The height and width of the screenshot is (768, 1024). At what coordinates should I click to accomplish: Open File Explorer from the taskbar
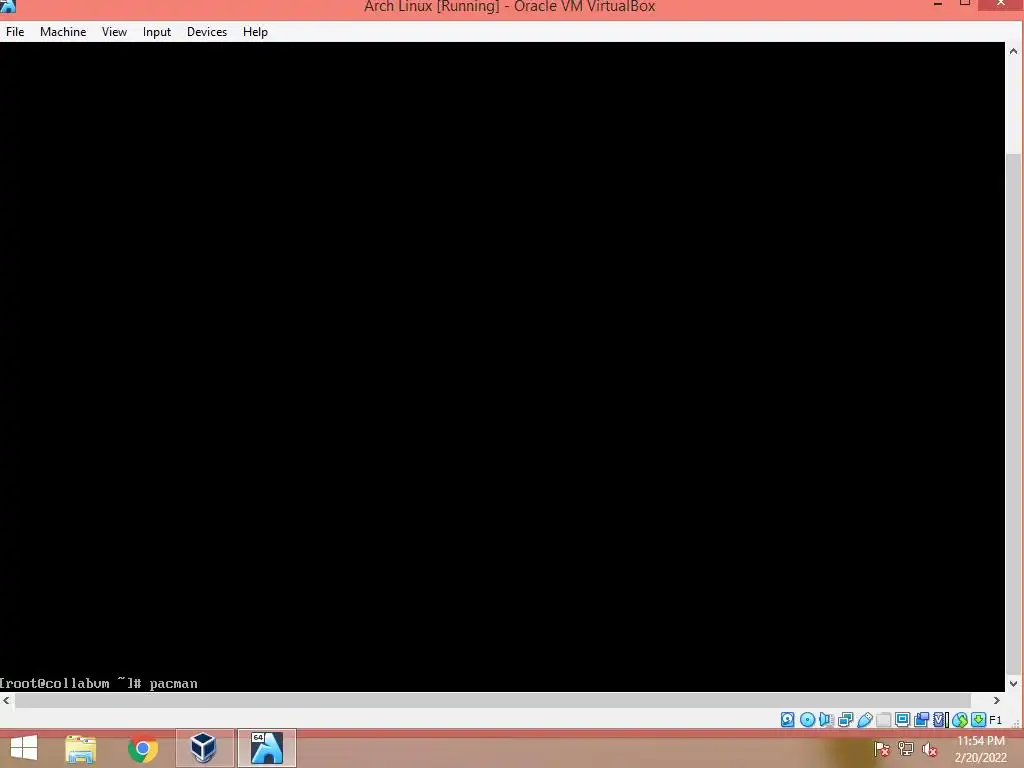coord(81,748)
